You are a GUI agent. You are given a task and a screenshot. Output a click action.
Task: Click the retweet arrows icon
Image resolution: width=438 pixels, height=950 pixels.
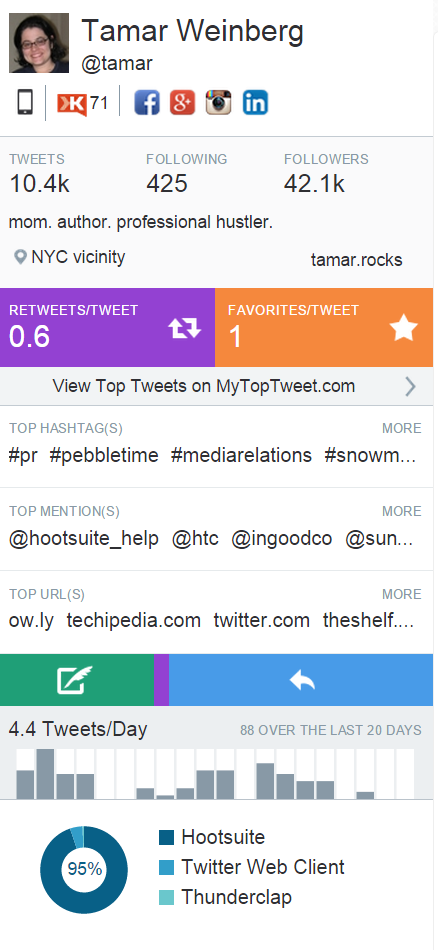[x=184, y=328]
